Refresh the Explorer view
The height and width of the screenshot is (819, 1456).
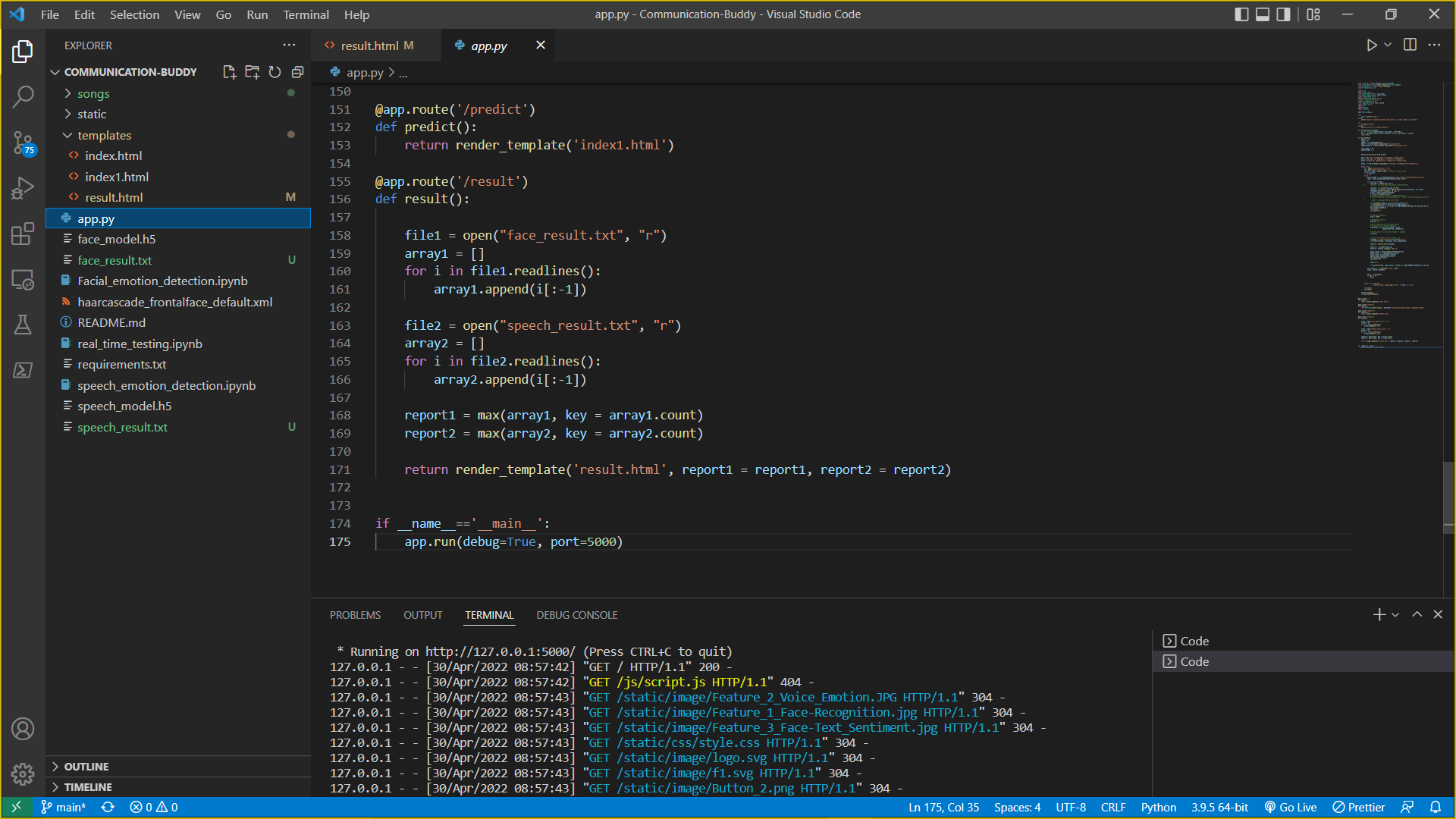[275, 72]
